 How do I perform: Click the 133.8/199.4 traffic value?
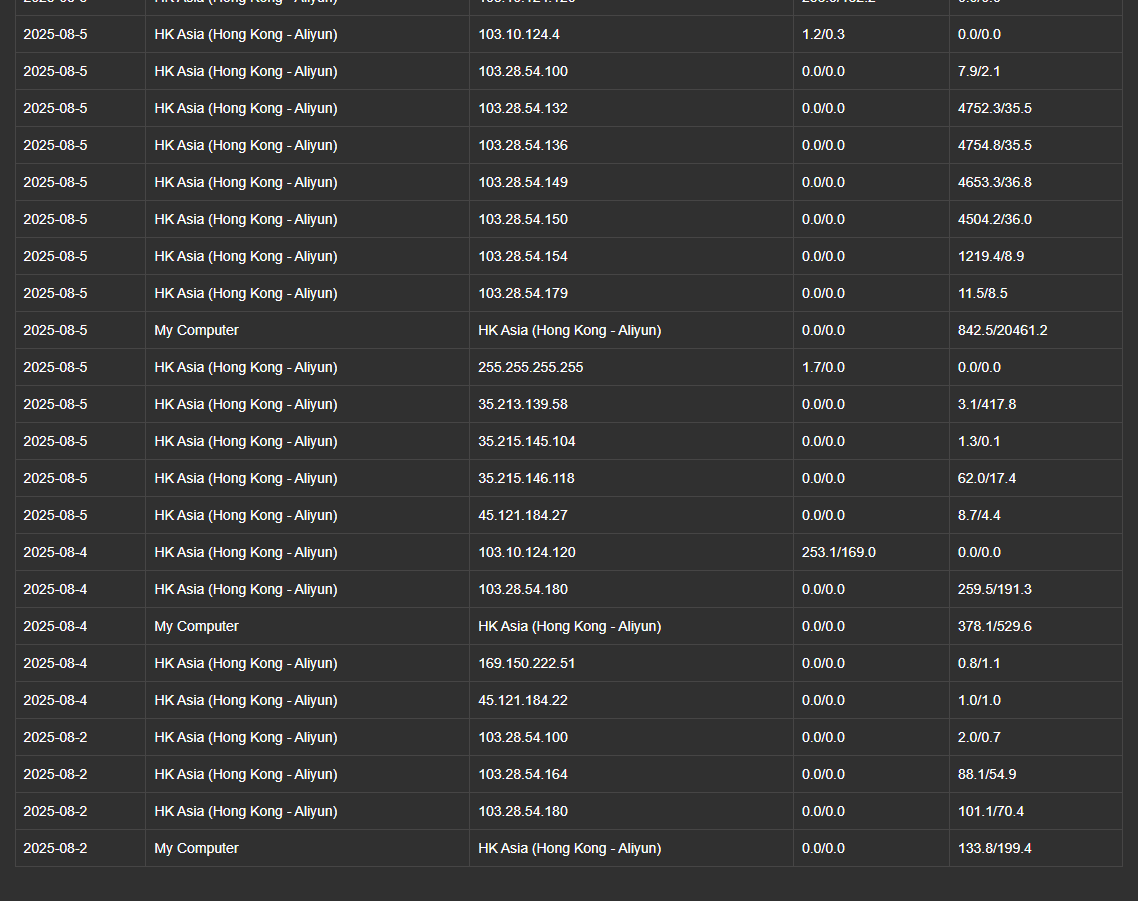click(x=995, y=848)
